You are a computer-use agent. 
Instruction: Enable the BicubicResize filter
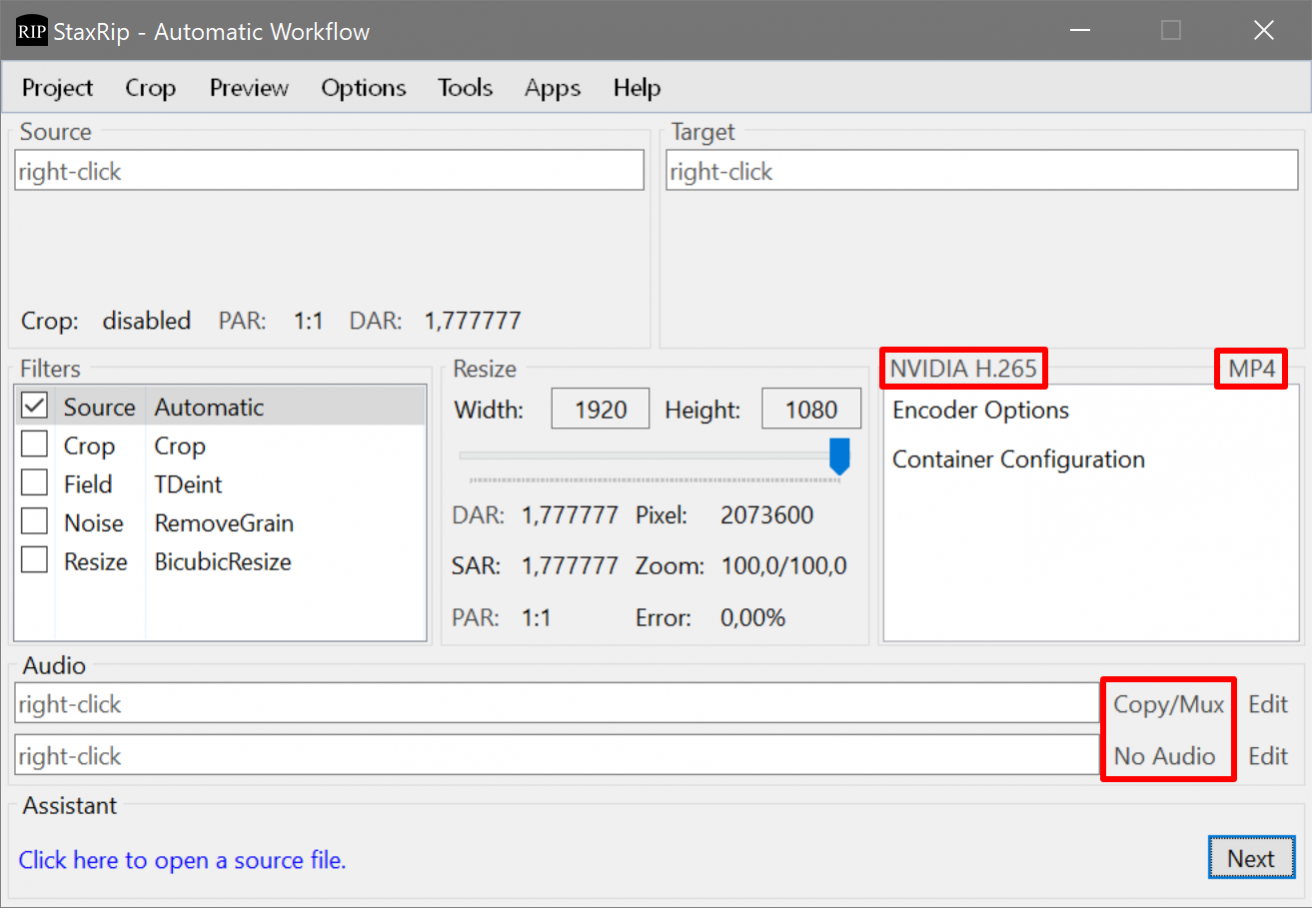tap(34, 560)
